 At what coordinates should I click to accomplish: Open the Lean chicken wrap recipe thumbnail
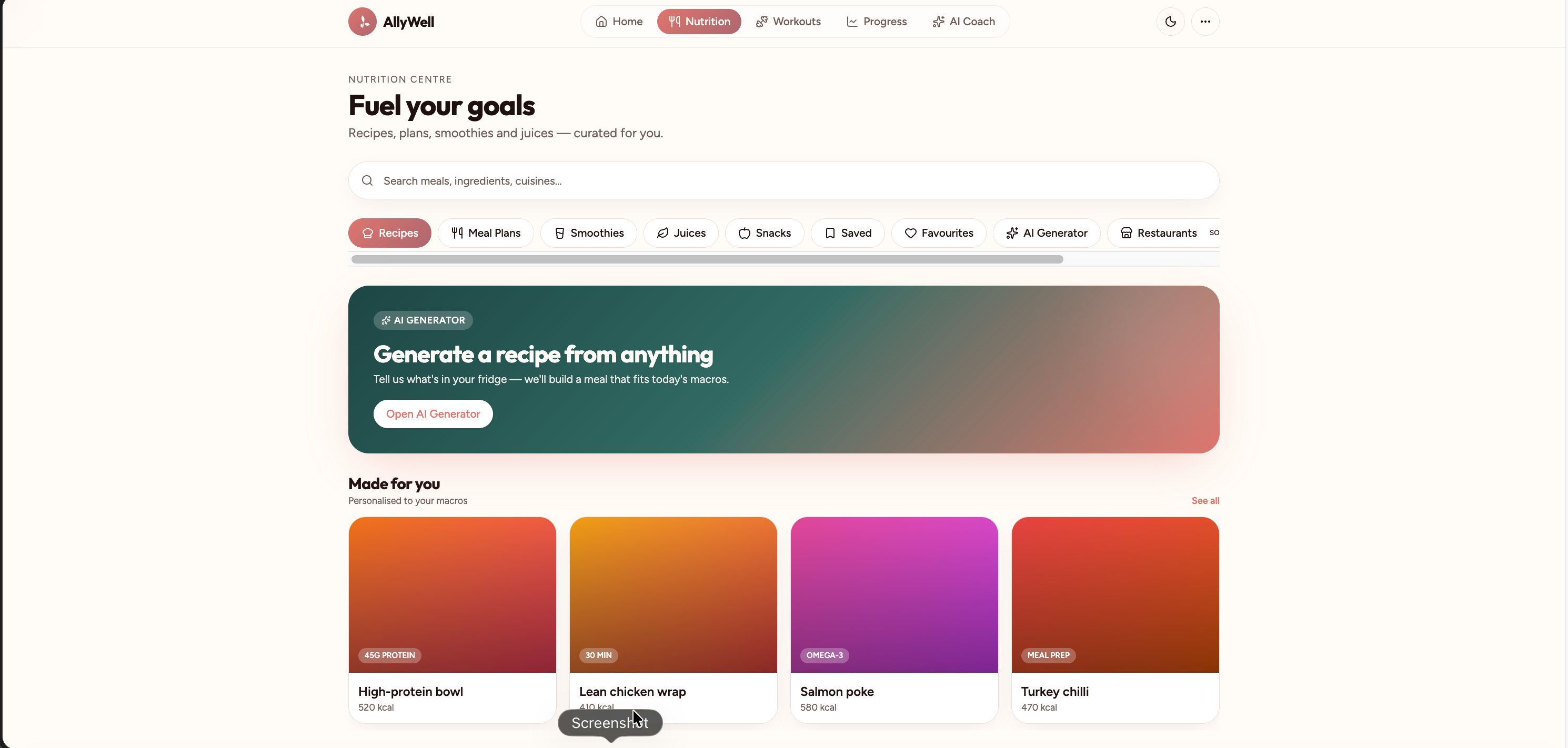673,594
